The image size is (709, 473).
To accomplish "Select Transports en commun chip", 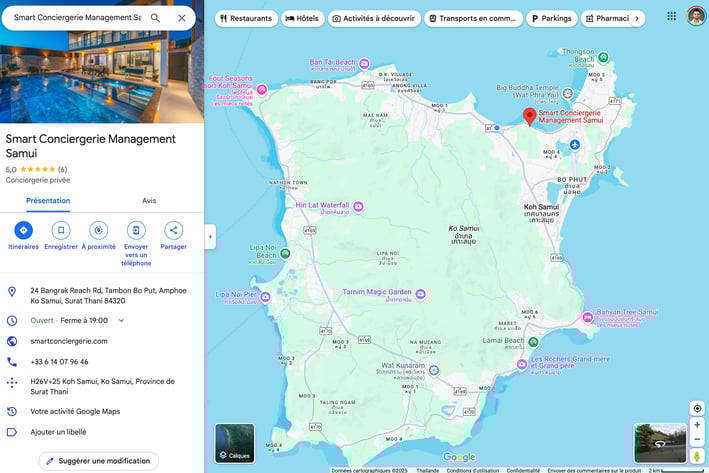I will pyautogui.click(x=473, y=19).
